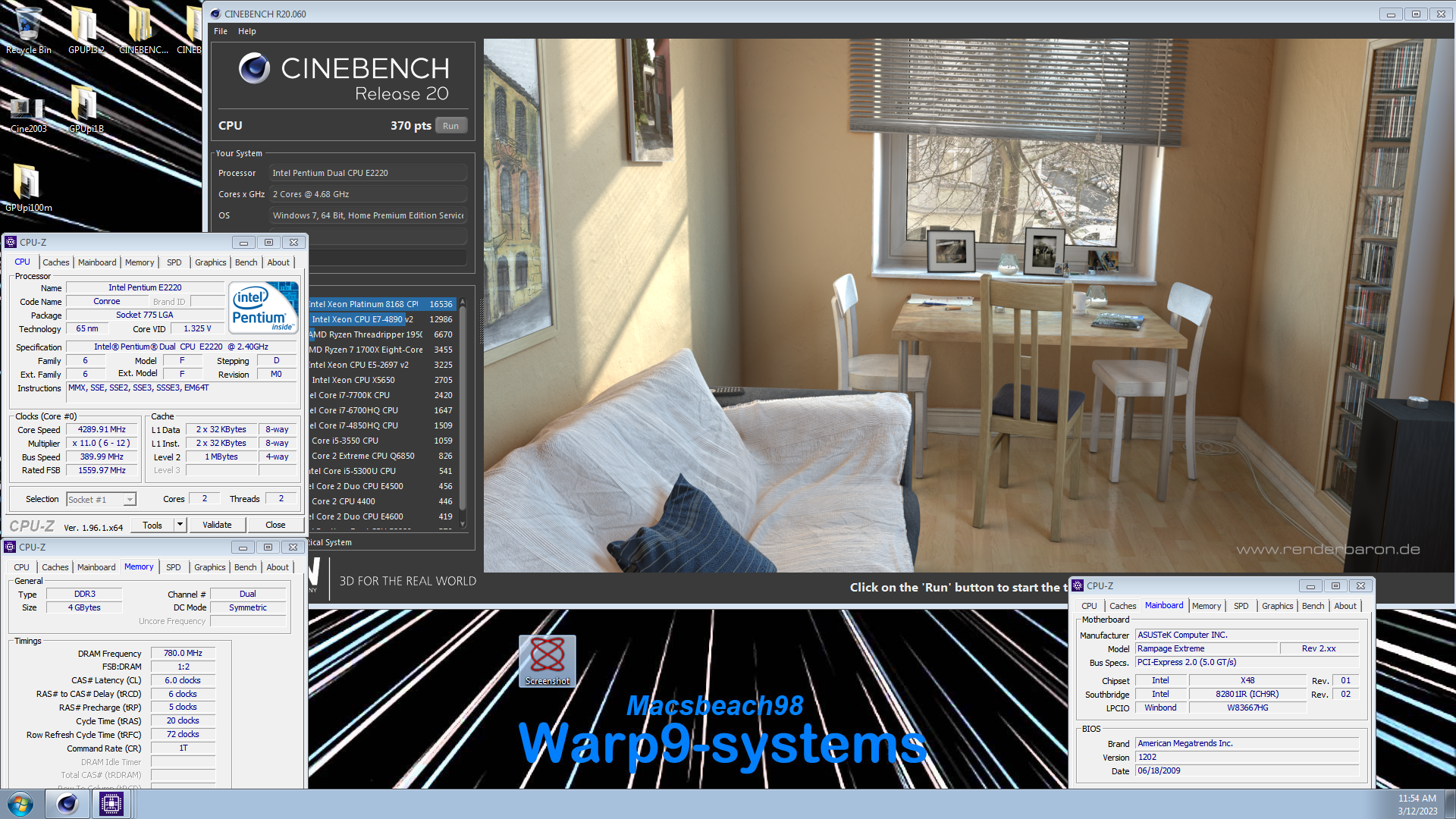Click the Cinebench title bar icon
Image resolution: width=1456 pixels, height=819 pixels.
coord(215,14)
